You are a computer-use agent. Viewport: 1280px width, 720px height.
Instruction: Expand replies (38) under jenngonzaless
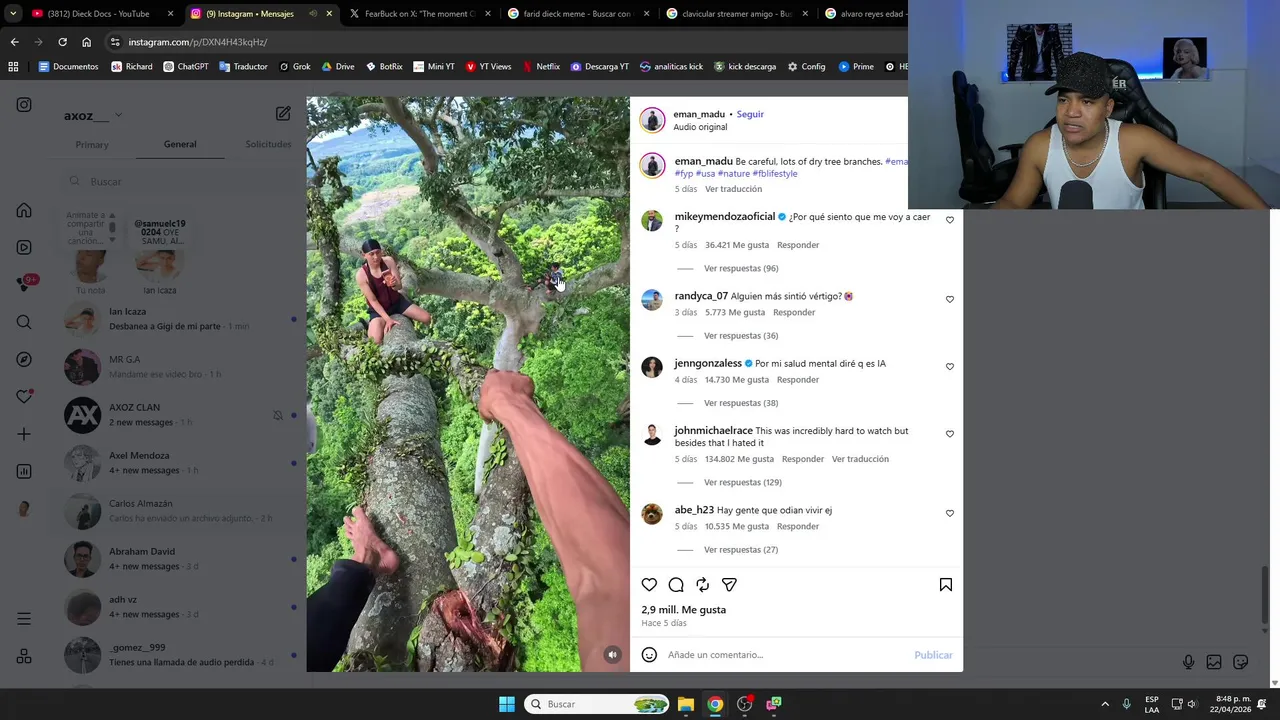tap(741, 403)
